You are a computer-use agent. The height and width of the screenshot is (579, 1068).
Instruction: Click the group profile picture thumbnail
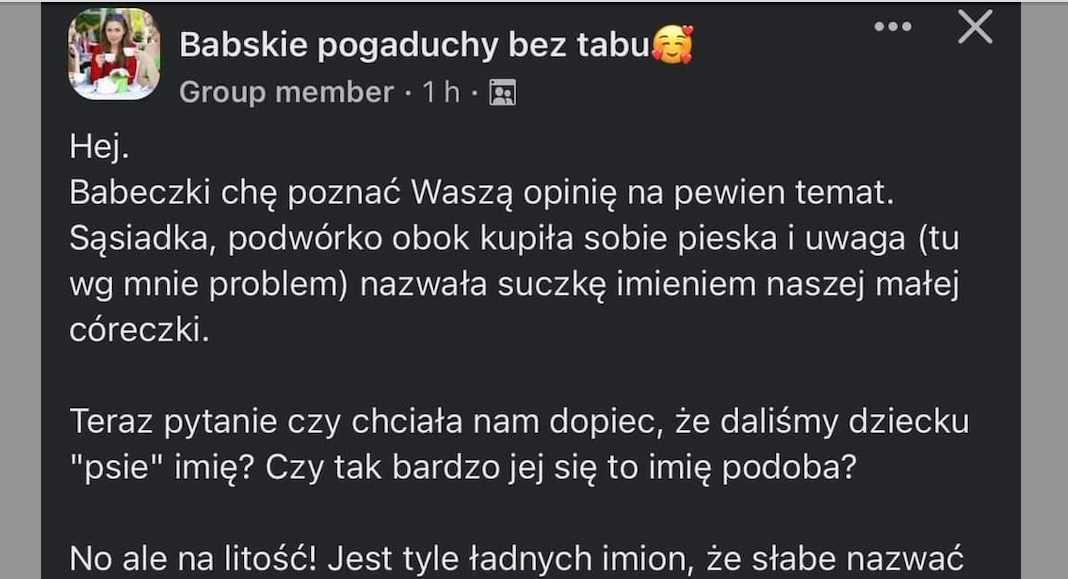pos(114,54)
